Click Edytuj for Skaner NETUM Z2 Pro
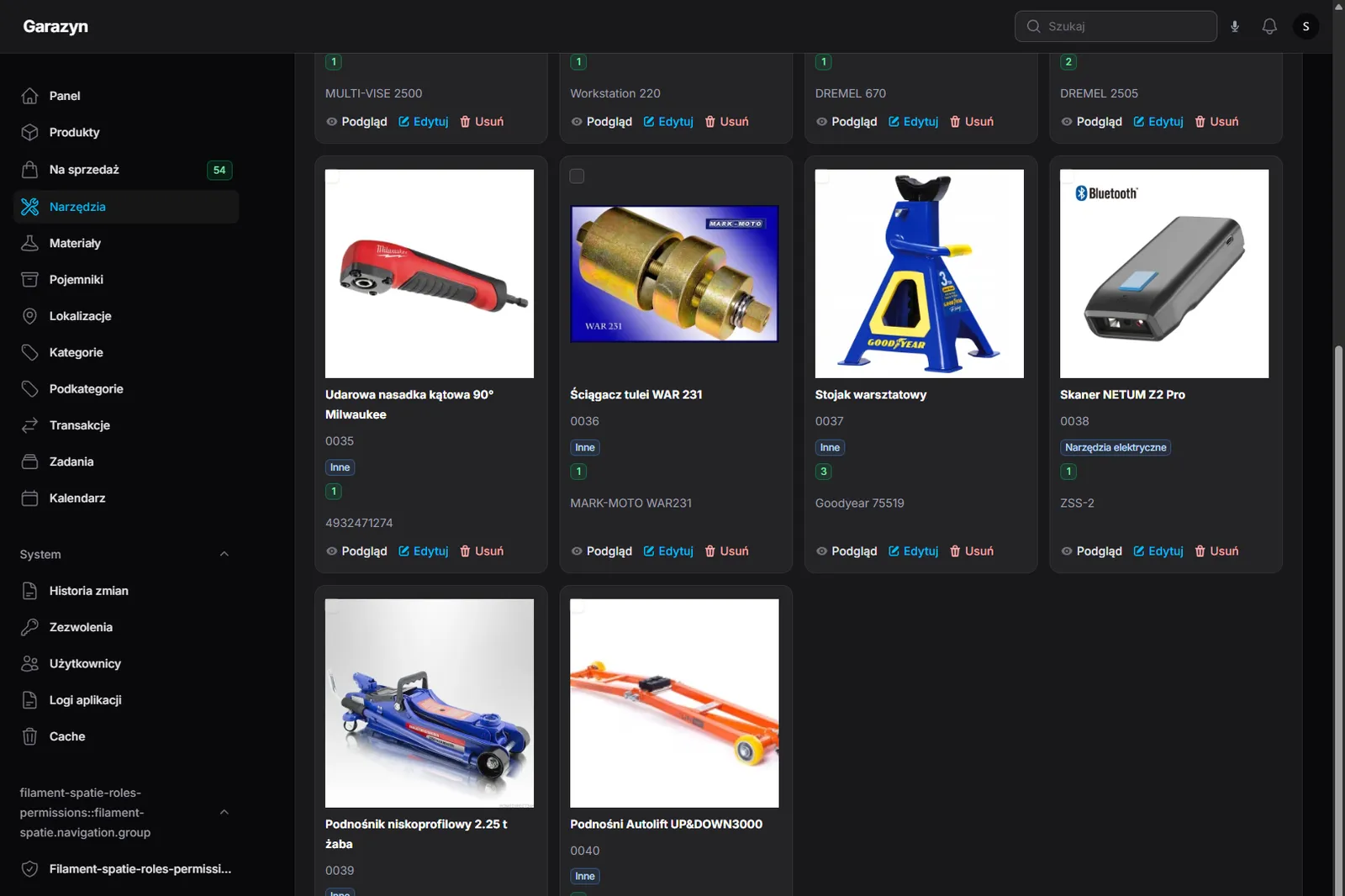The height and width of the screenshot is (896, 1345). (x=1158, y=551)
